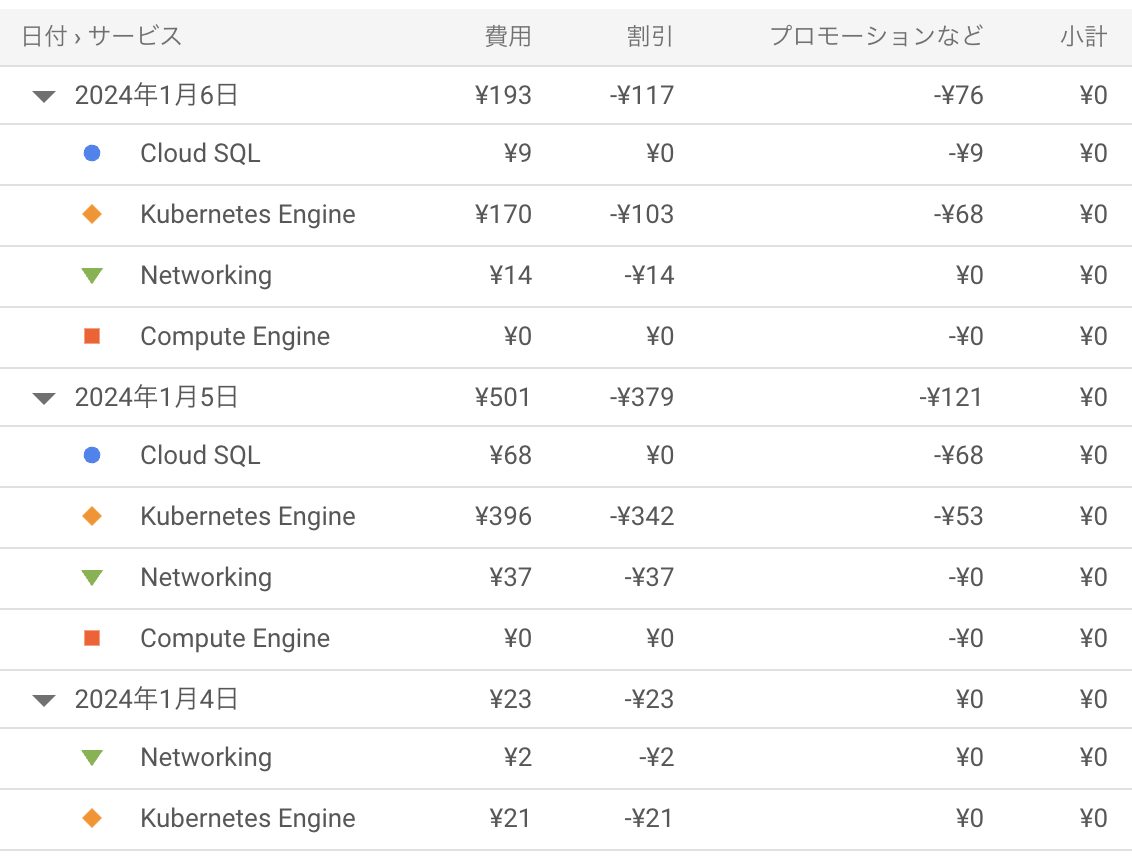Click blue circle icon for Cloud SQL under January 6
This screenshot has height=858, width=1132.
[x=92, y=154]
